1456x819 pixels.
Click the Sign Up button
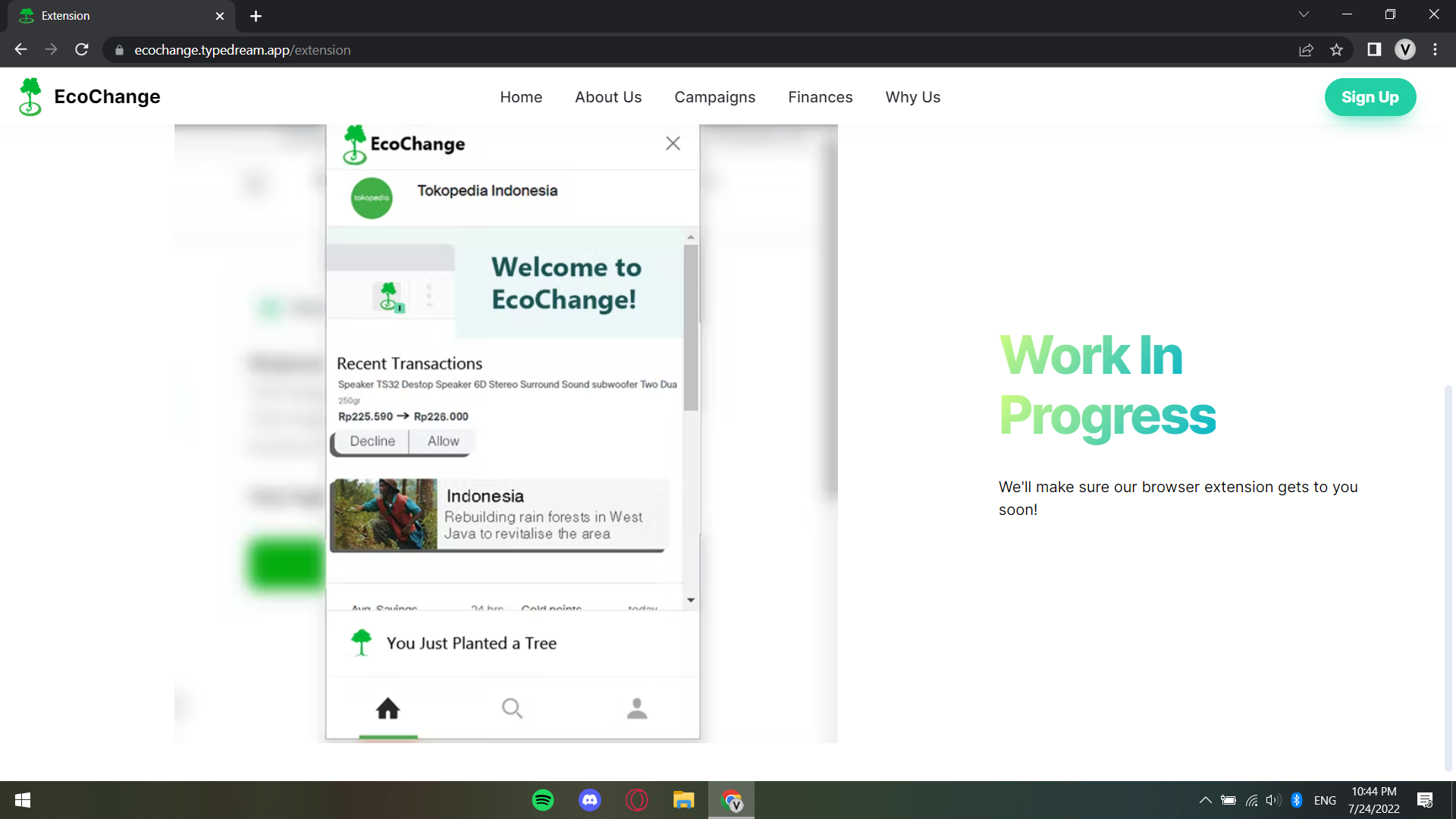(x=1370, y=97)
